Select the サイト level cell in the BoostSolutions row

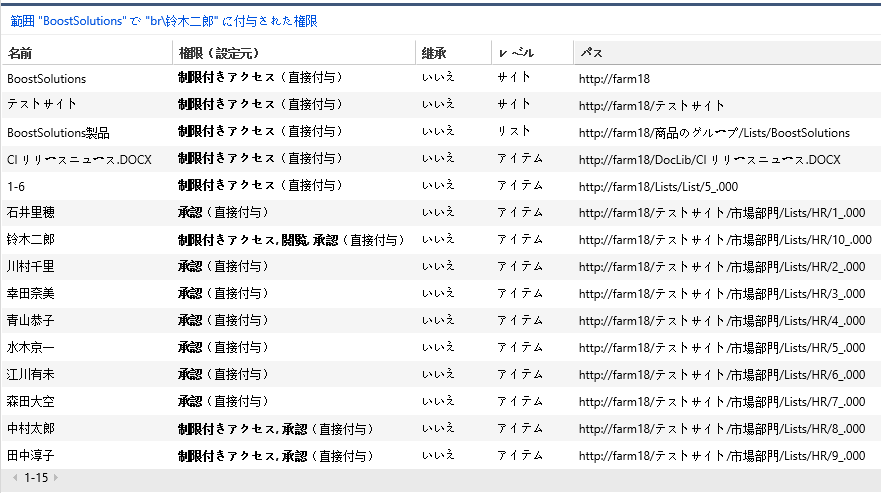pos(514,78)
